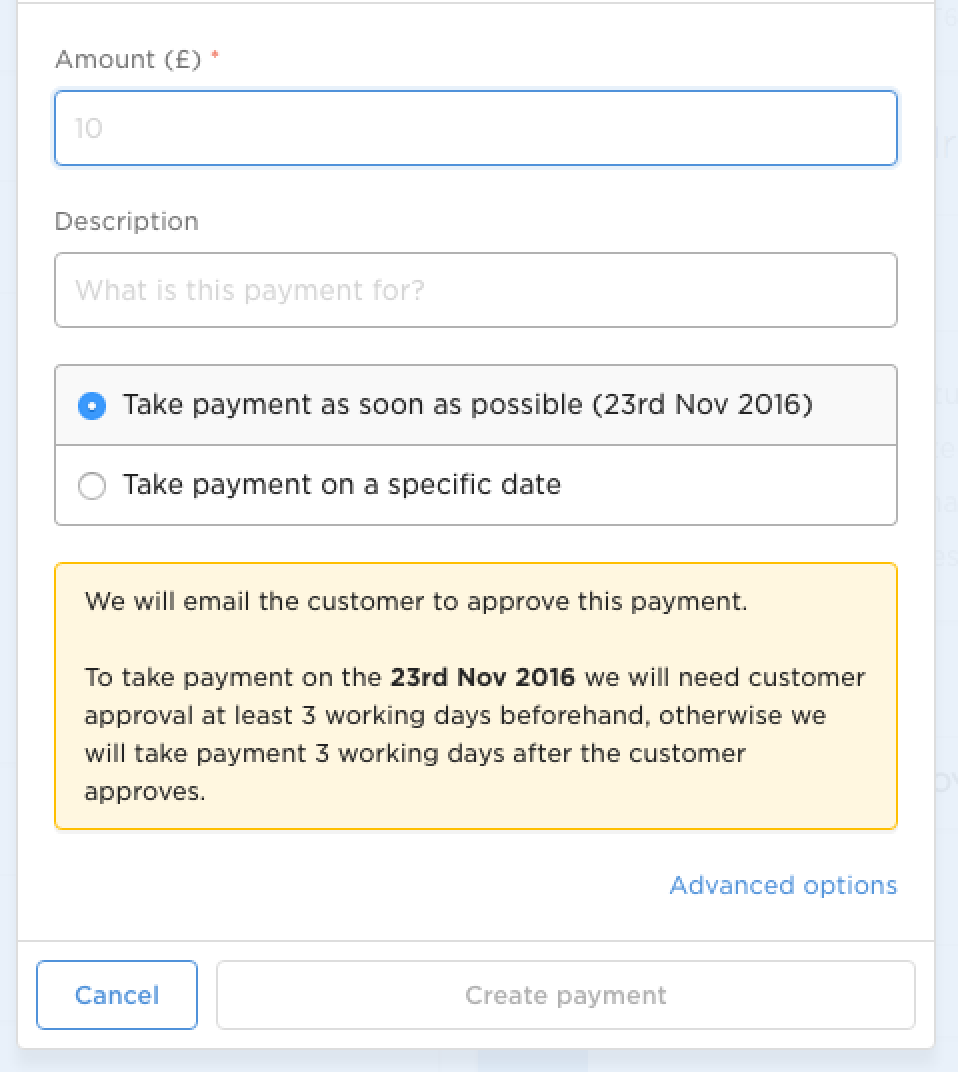The width and height of the screenshot is (958, 1072).
Task: Click the 'Take payment on a specific date' label
Action: point(342,485)
